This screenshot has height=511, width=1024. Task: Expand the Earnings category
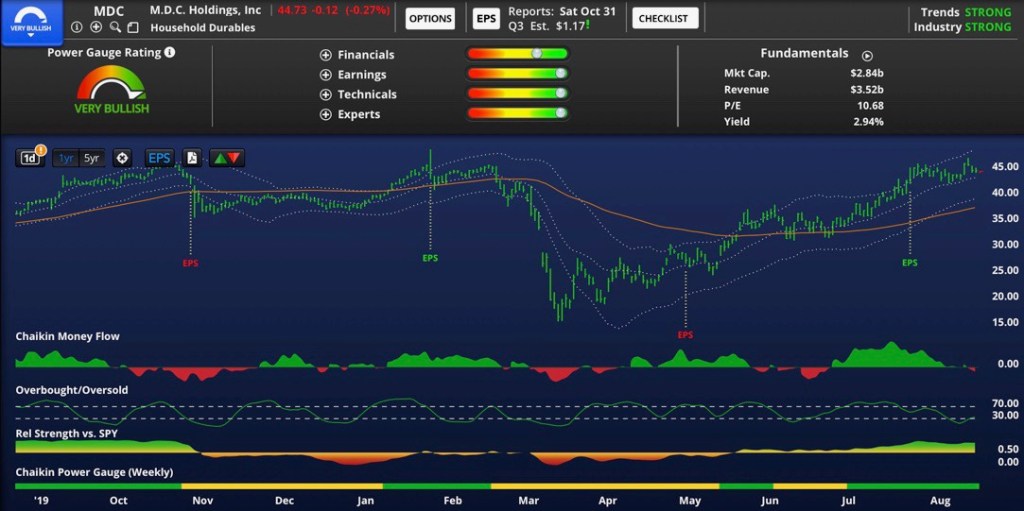[326, 75]
